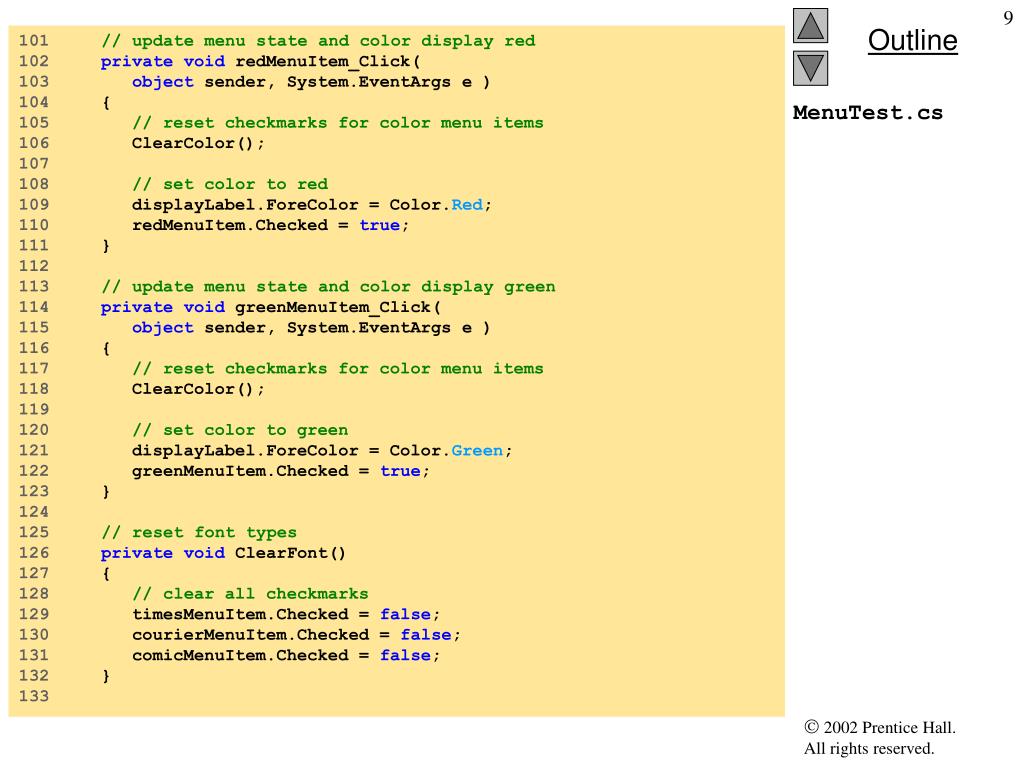This screenshot has height=768, width=1024.
Task: Click the '// set color to red' comment
Action: click(x=230, y=184)
